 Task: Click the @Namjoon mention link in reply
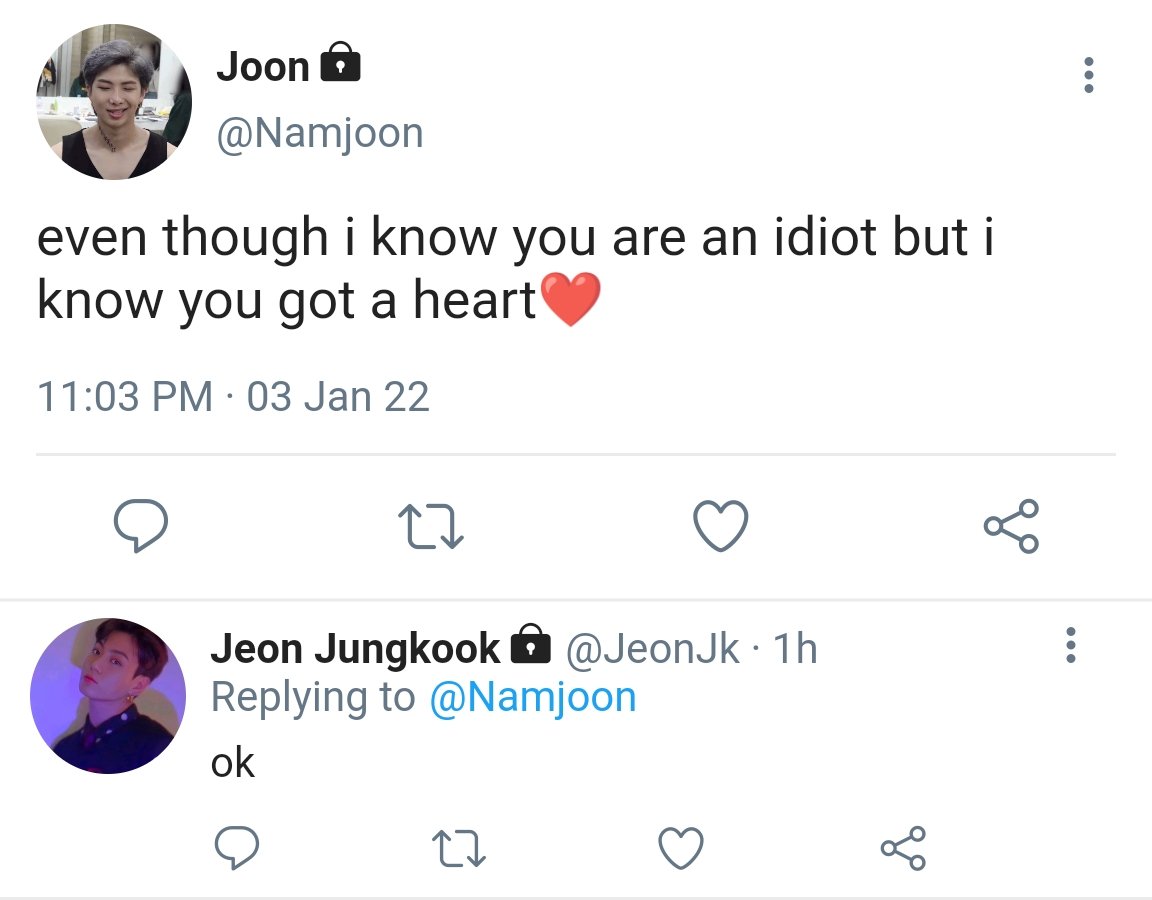[533, 697]
